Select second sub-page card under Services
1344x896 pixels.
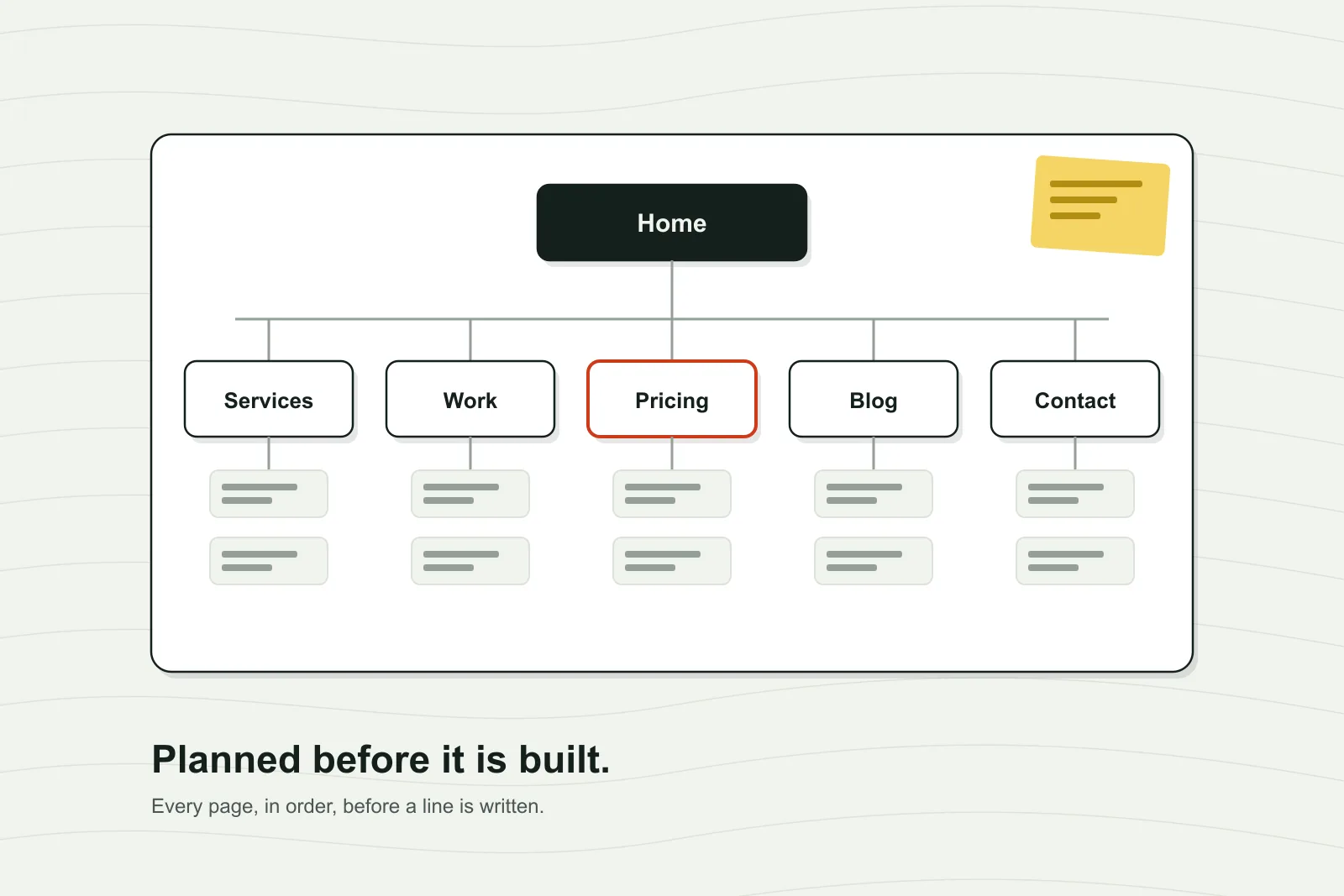269,561
